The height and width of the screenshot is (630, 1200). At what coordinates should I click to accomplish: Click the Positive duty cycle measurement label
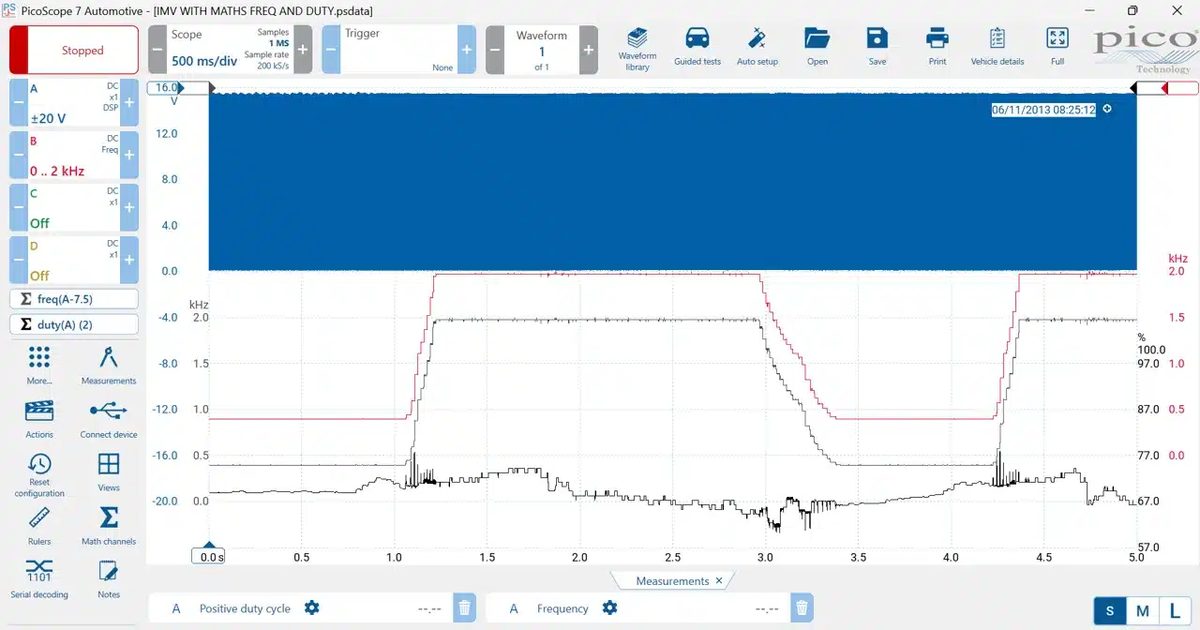tap(245, 608)
